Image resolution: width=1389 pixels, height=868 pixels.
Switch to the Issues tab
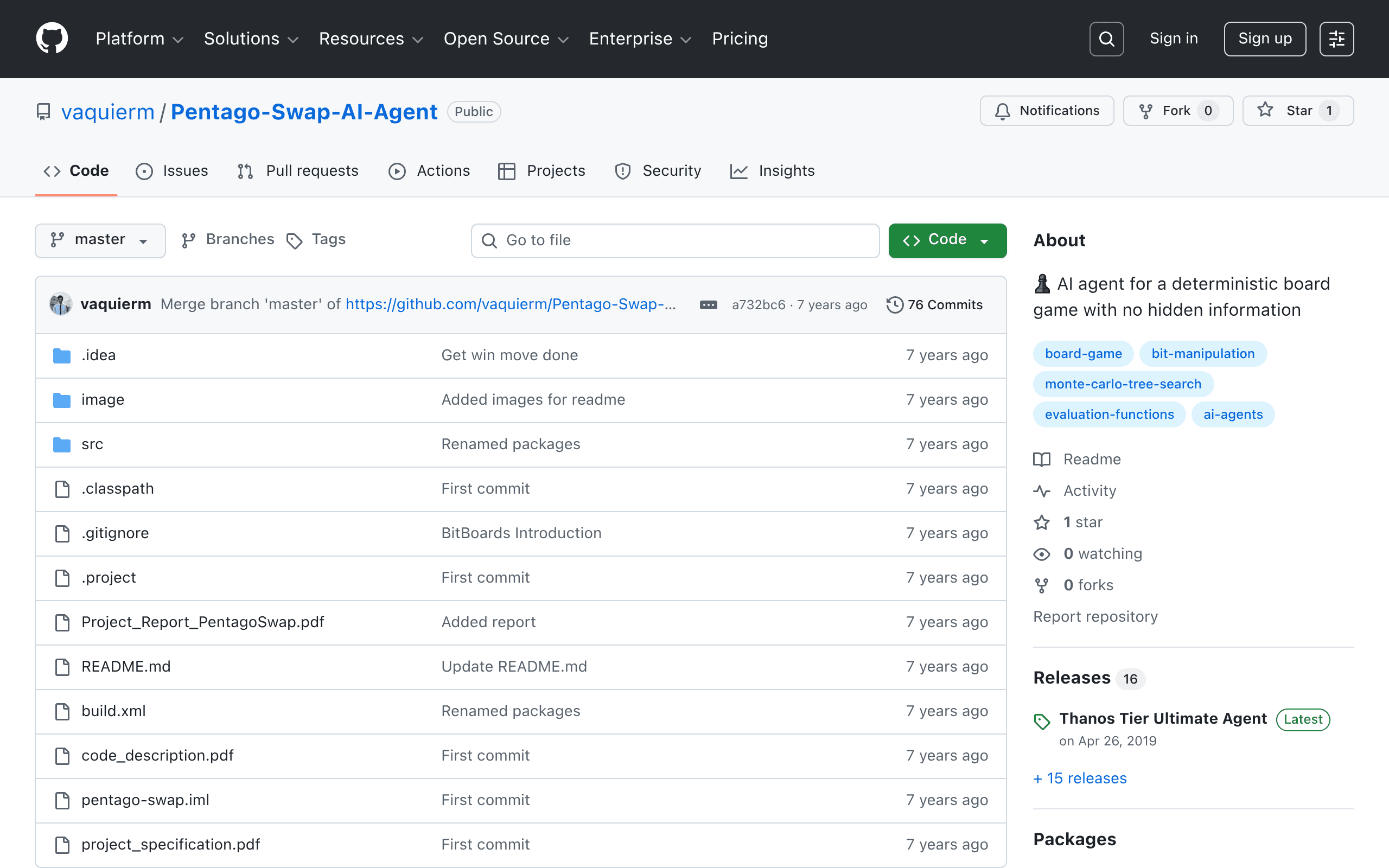click(172, 171)
